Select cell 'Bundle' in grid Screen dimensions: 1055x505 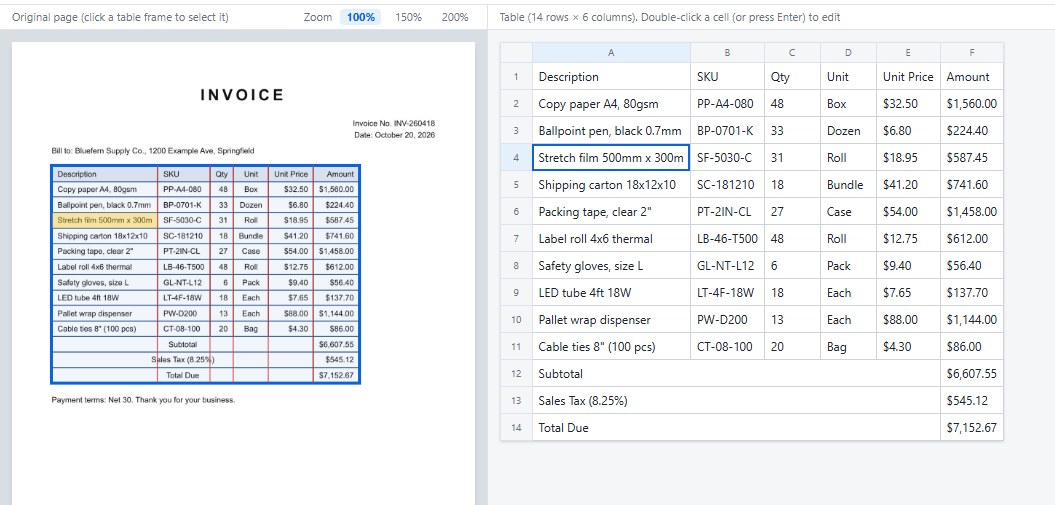click(x=848, y=185)
